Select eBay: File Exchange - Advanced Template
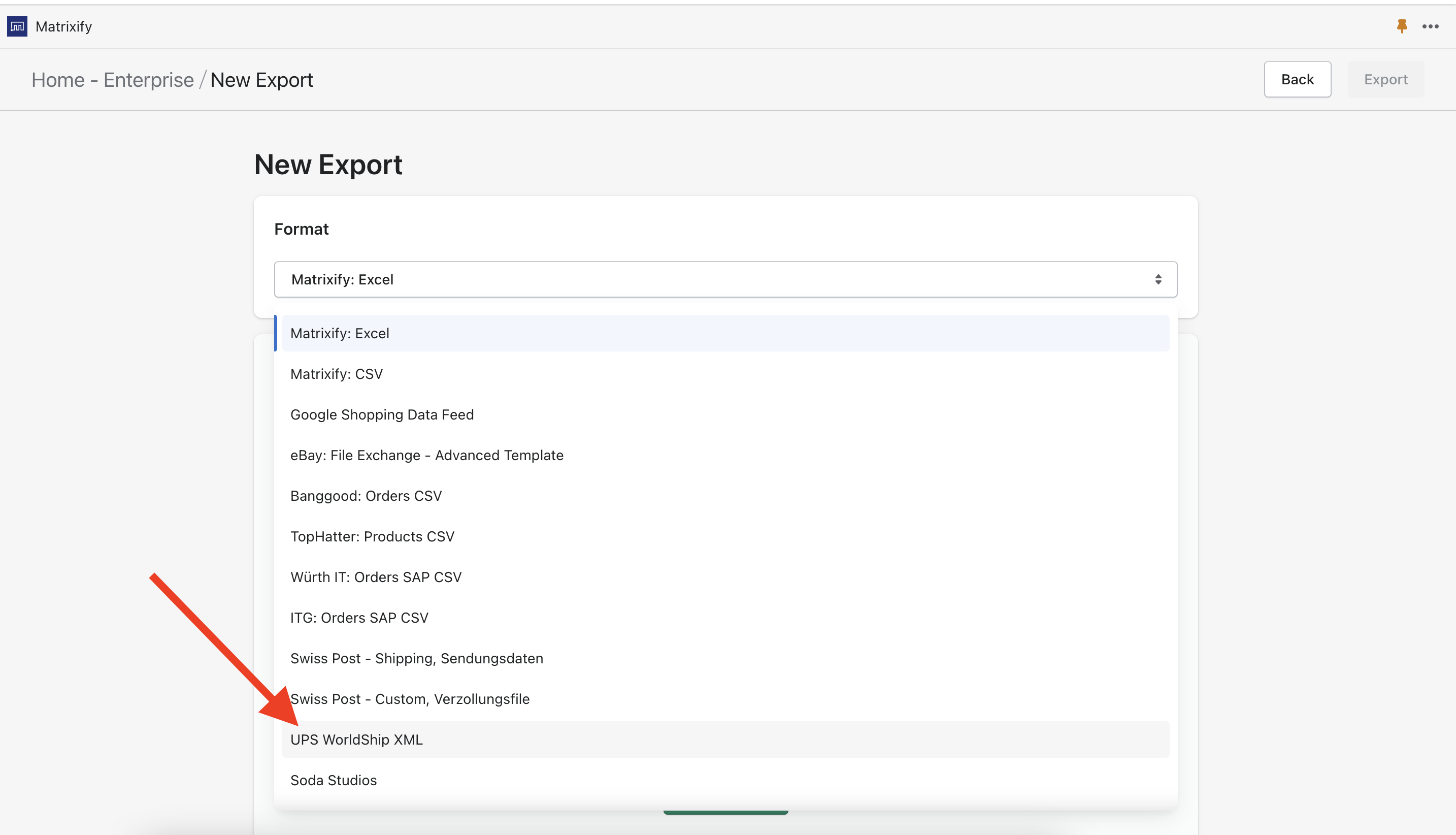 [426, 455]
